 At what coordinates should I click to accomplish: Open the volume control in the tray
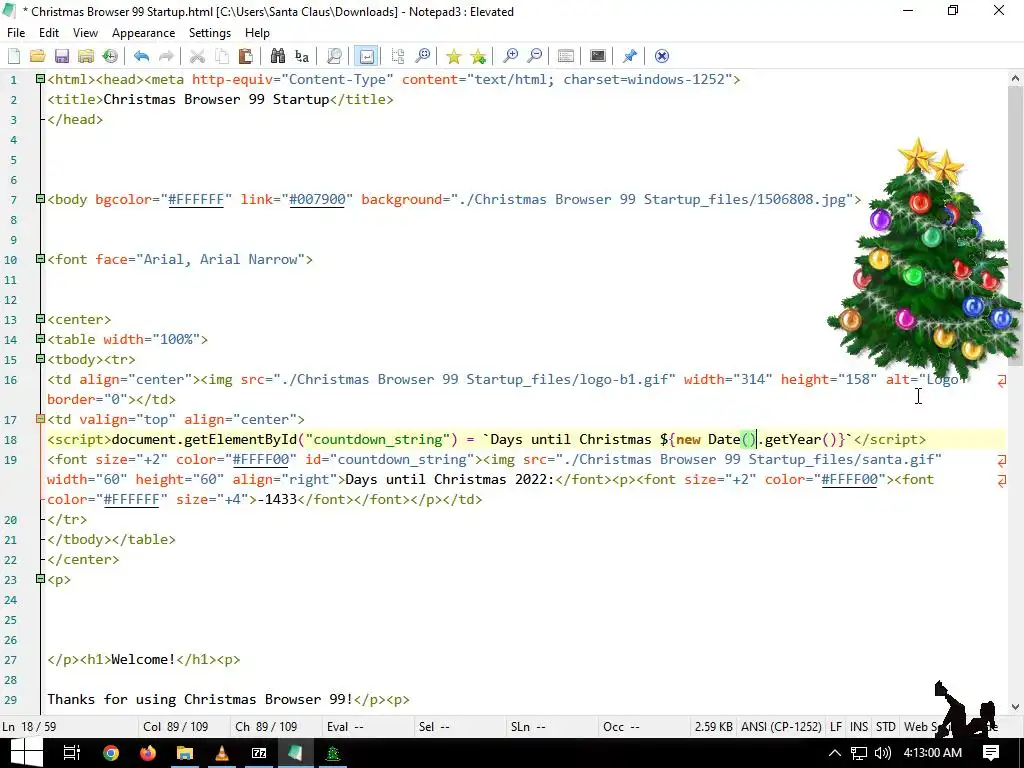(x=882, y=753)
